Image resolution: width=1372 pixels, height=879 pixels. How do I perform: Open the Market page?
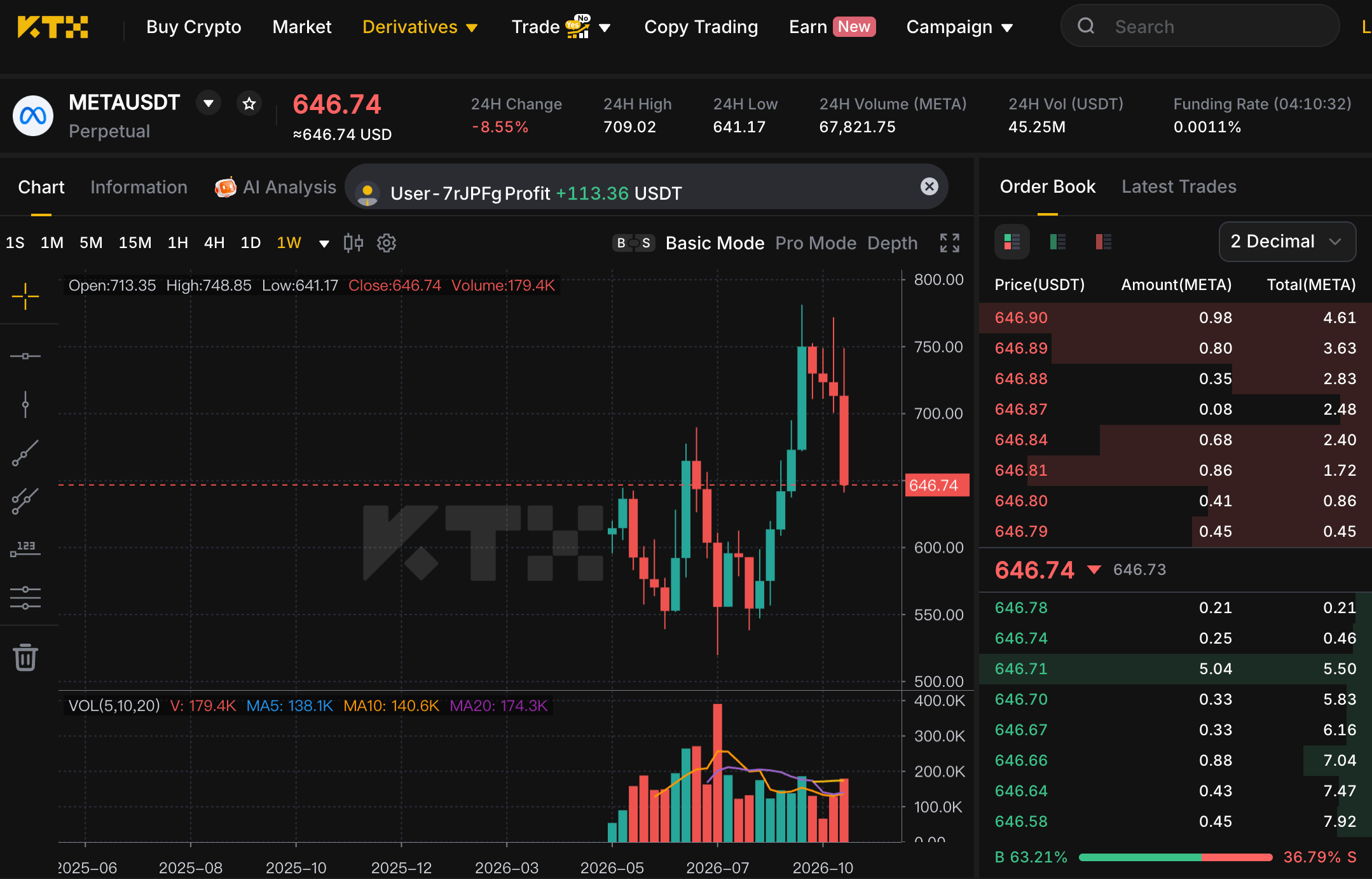[x=302, y=27]
